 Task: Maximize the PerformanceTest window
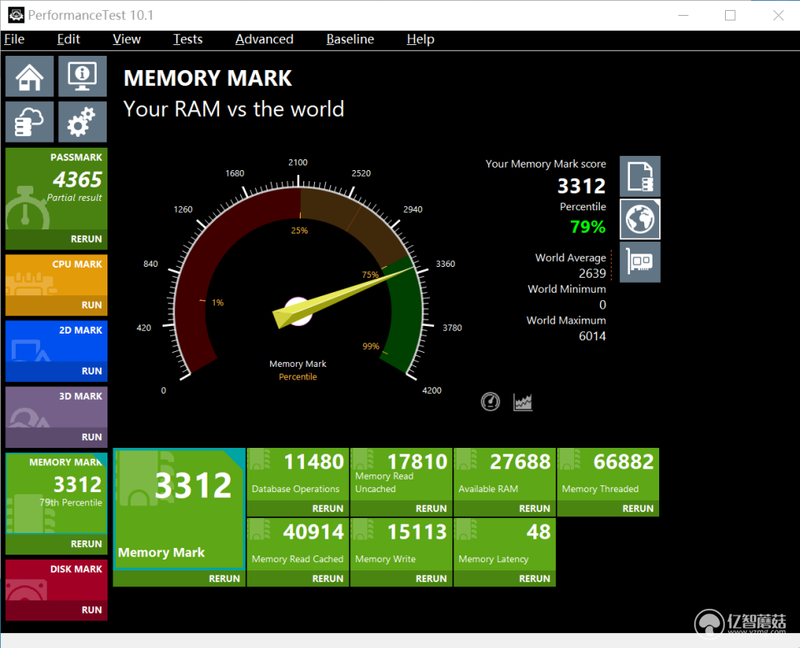point(730,15)
